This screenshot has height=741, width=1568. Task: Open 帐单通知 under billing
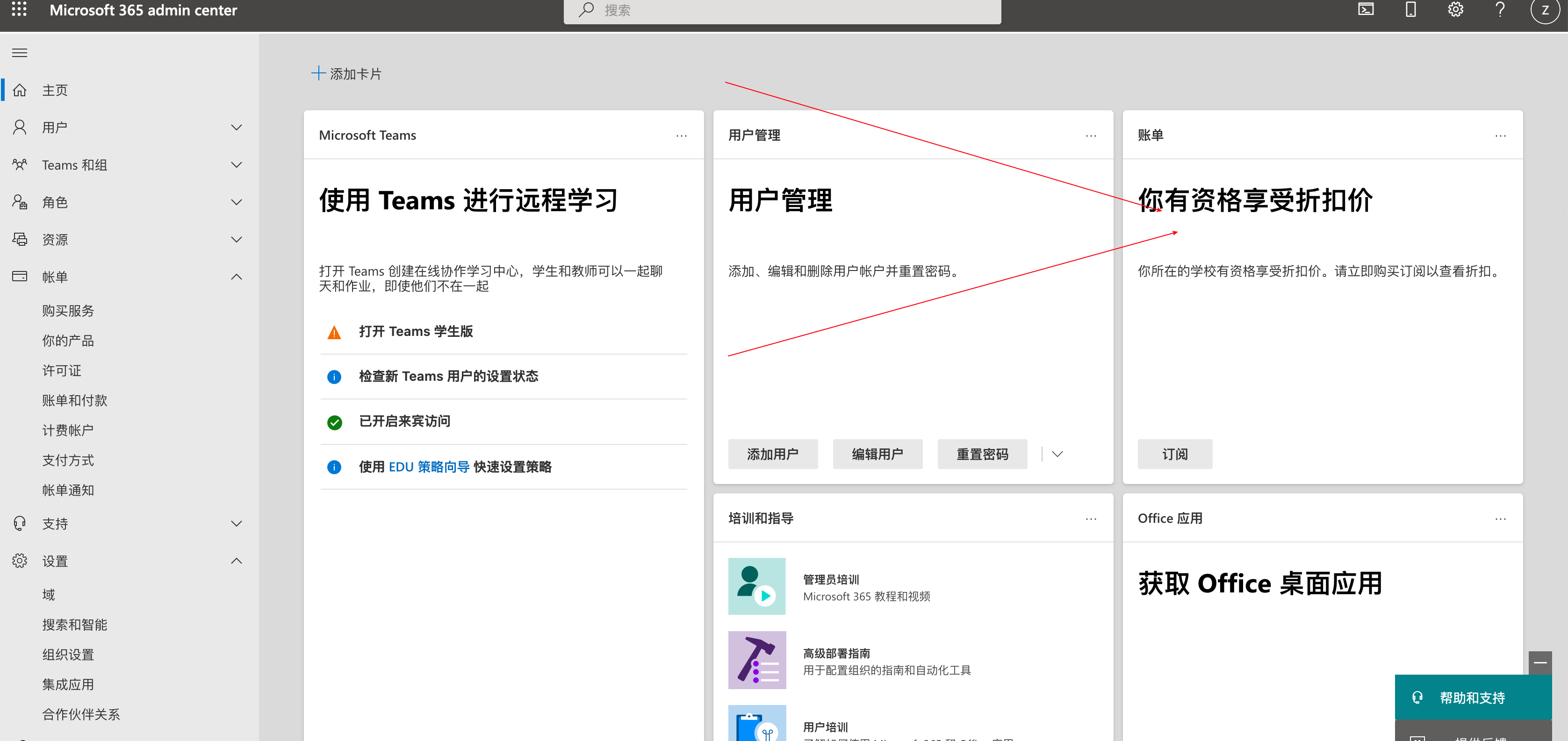coord(68,490)
